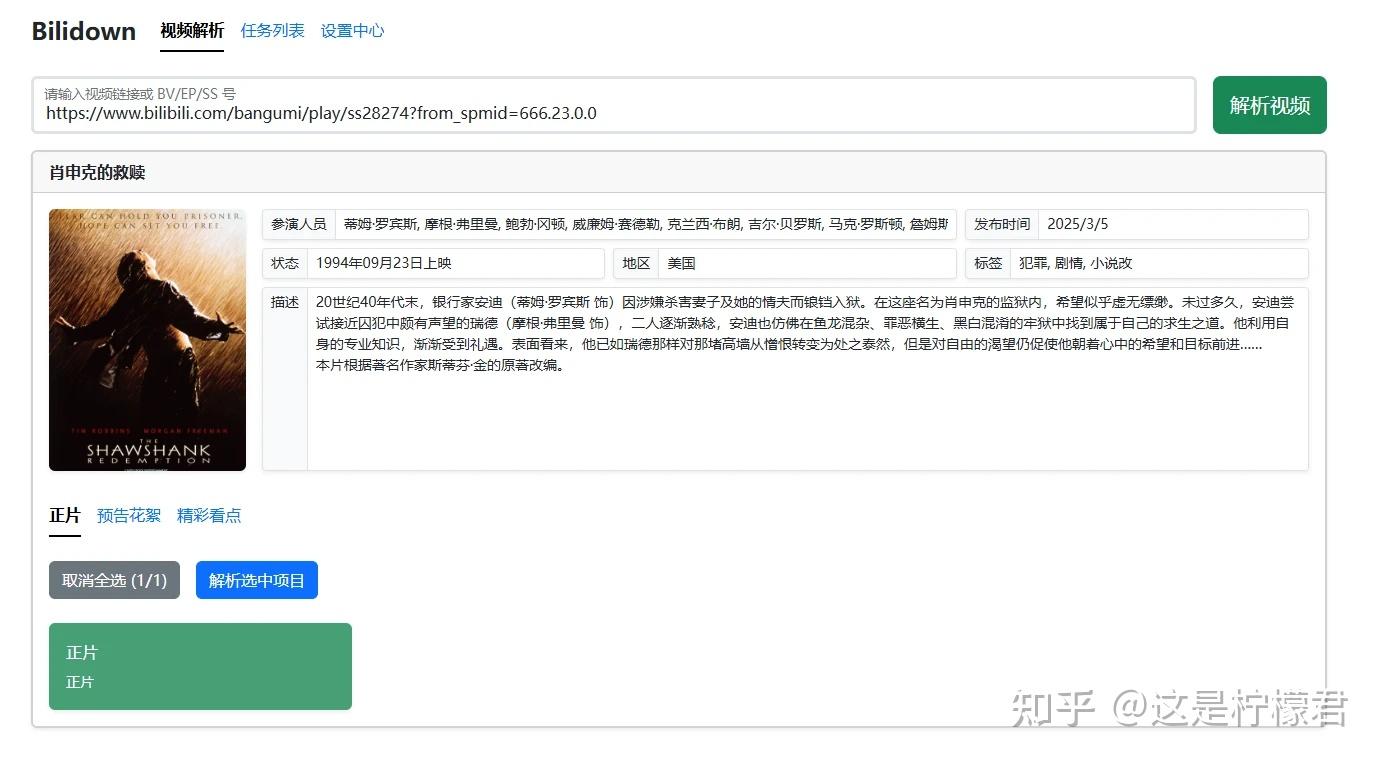Screen dimensions: 1384x765
Task: Click the 解析视频 button
Action: coord(1269,104)
